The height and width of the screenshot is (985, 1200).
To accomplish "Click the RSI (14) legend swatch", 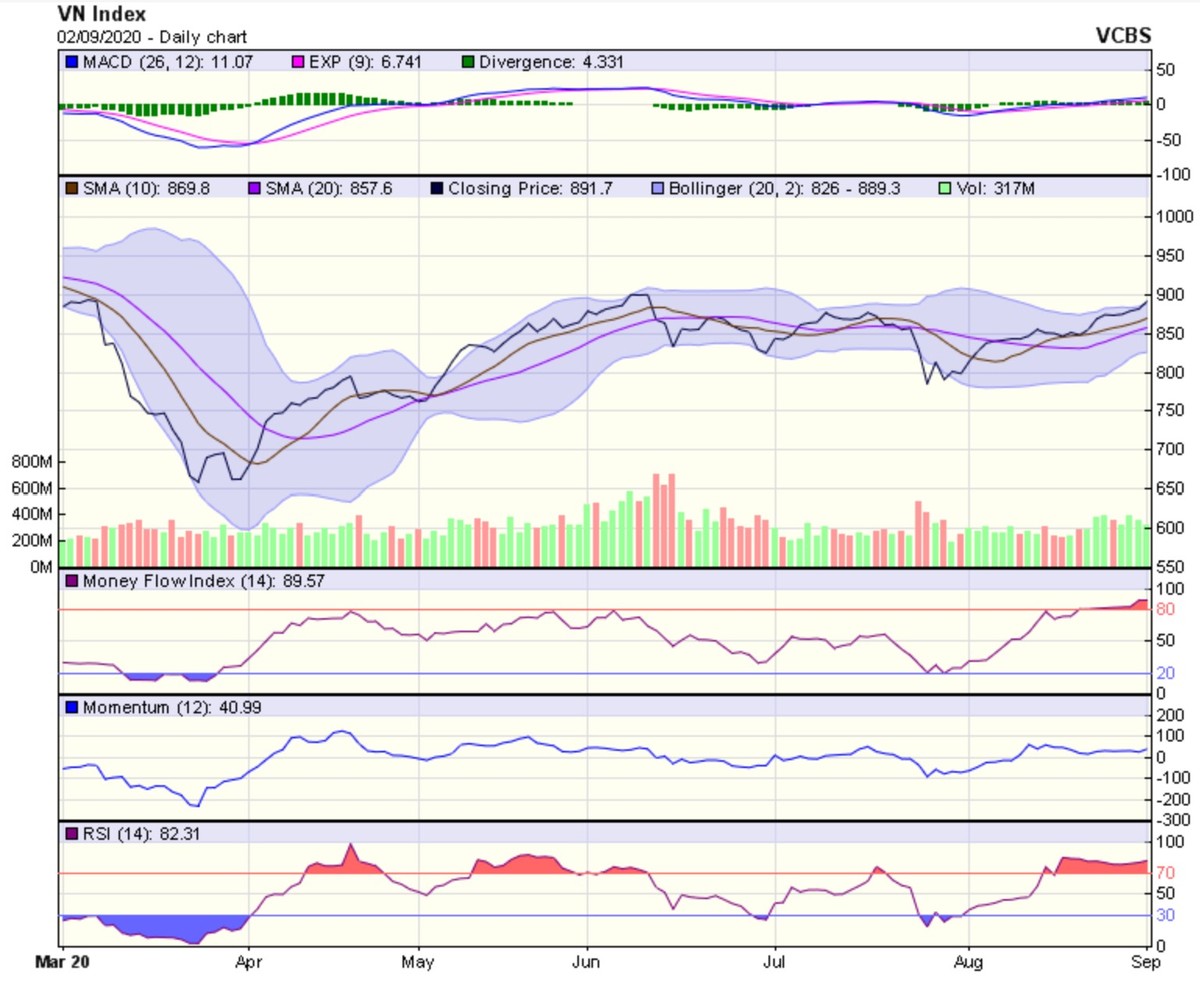I will (71, 833).
